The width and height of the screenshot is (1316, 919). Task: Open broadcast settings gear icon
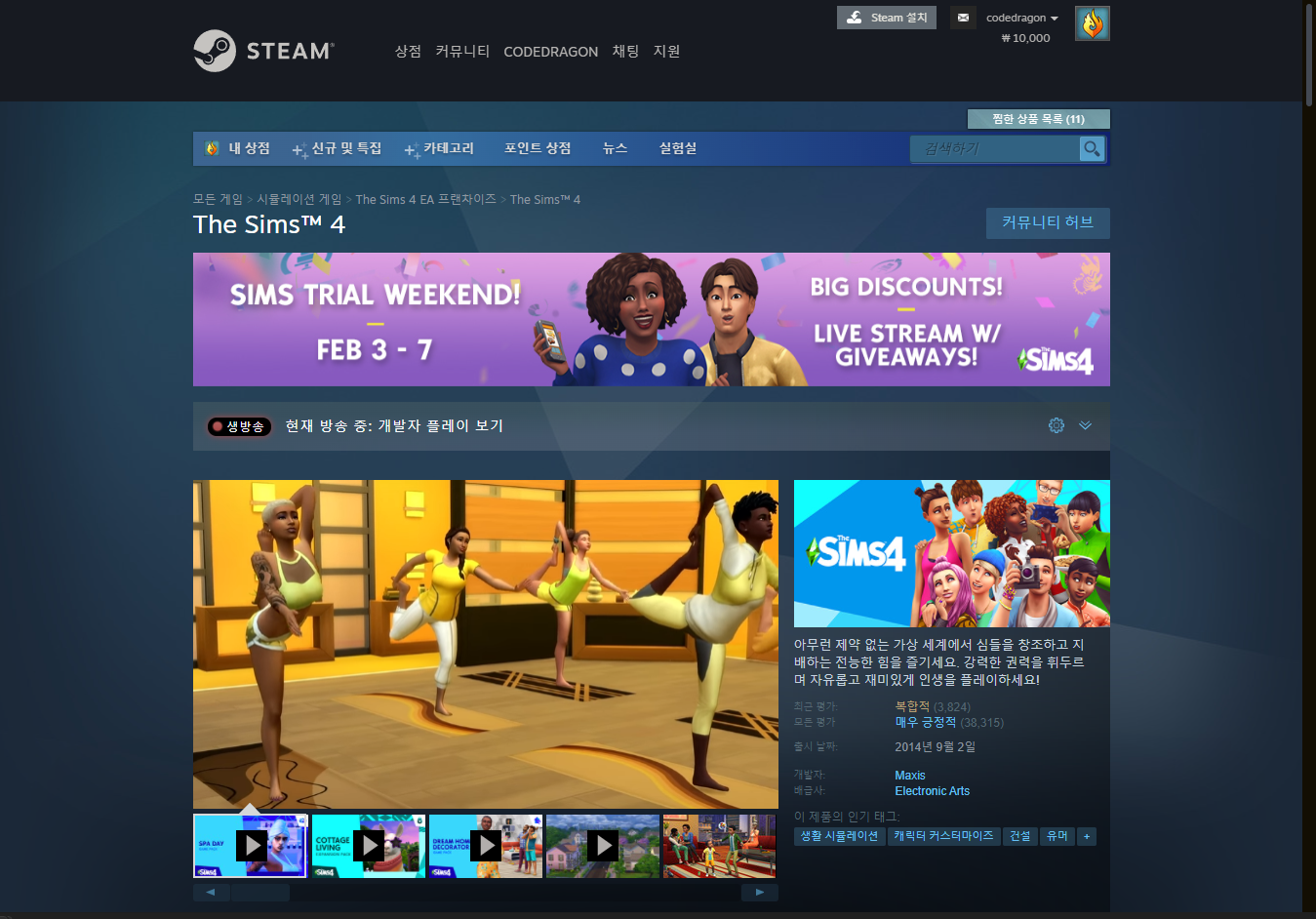[1056, 425]
